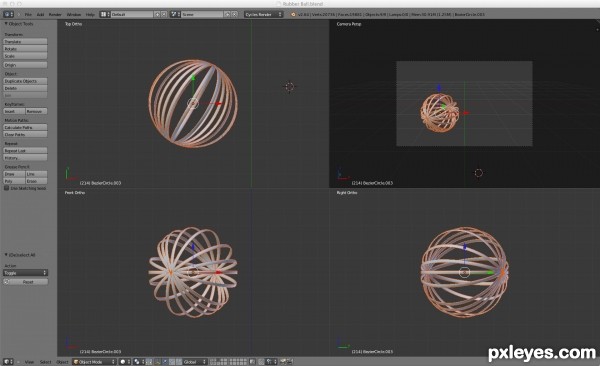Click Calculate Paths button

tap(25, 127)
